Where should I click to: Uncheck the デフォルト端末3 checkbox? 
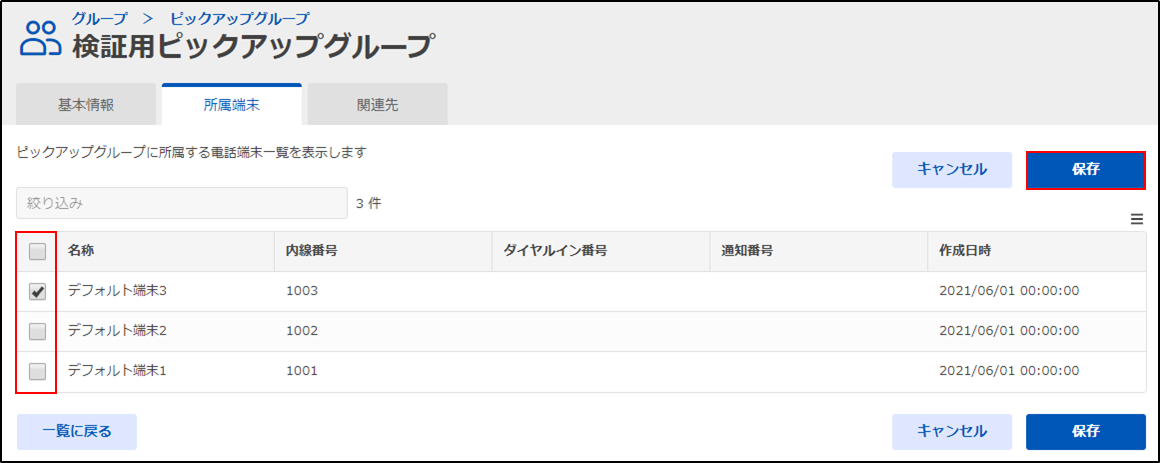pos(37,291)
